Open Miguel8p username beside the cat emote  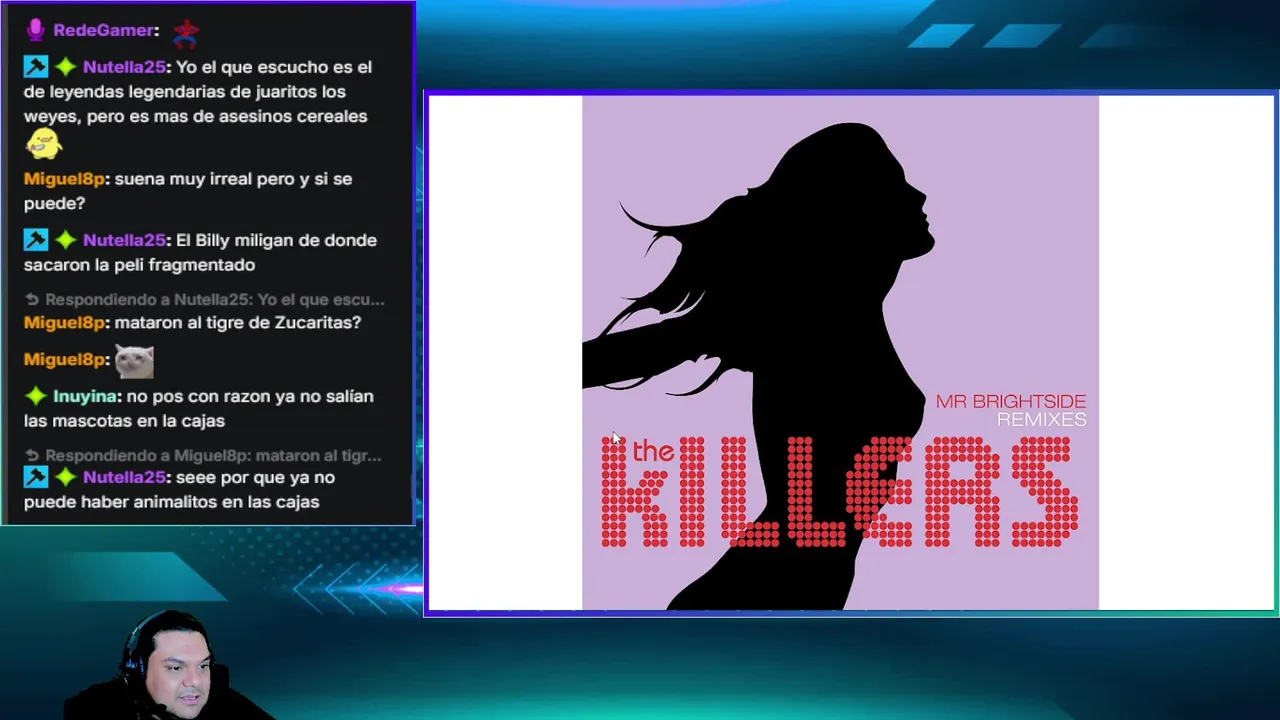[64, 359]
